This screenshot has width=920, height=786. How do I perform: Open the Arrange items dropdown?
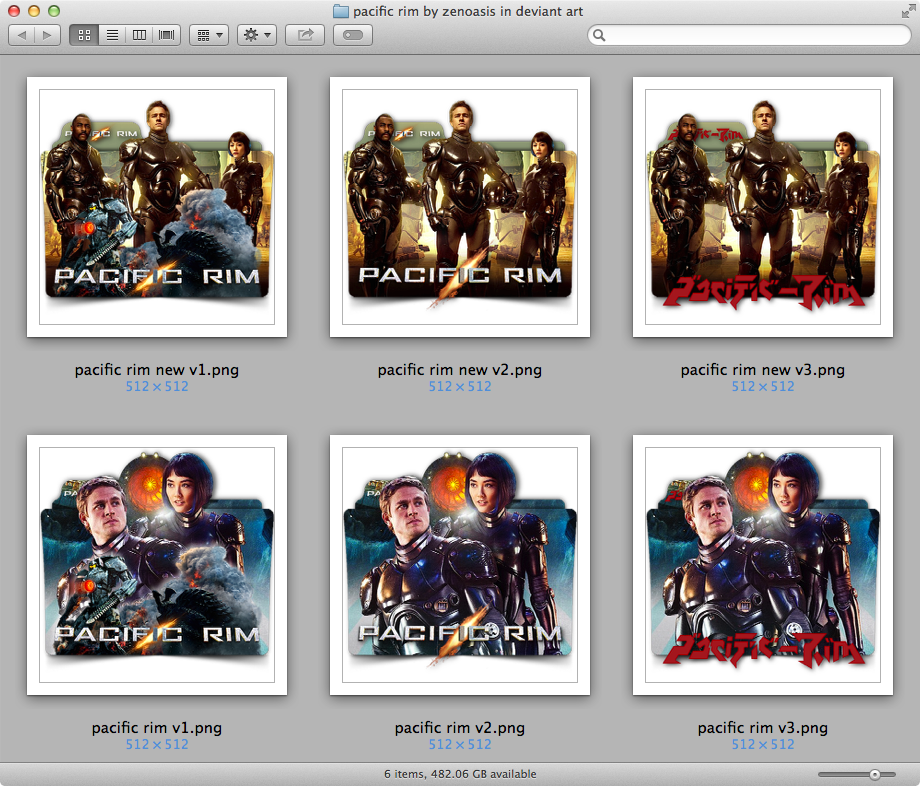[203, 34]
